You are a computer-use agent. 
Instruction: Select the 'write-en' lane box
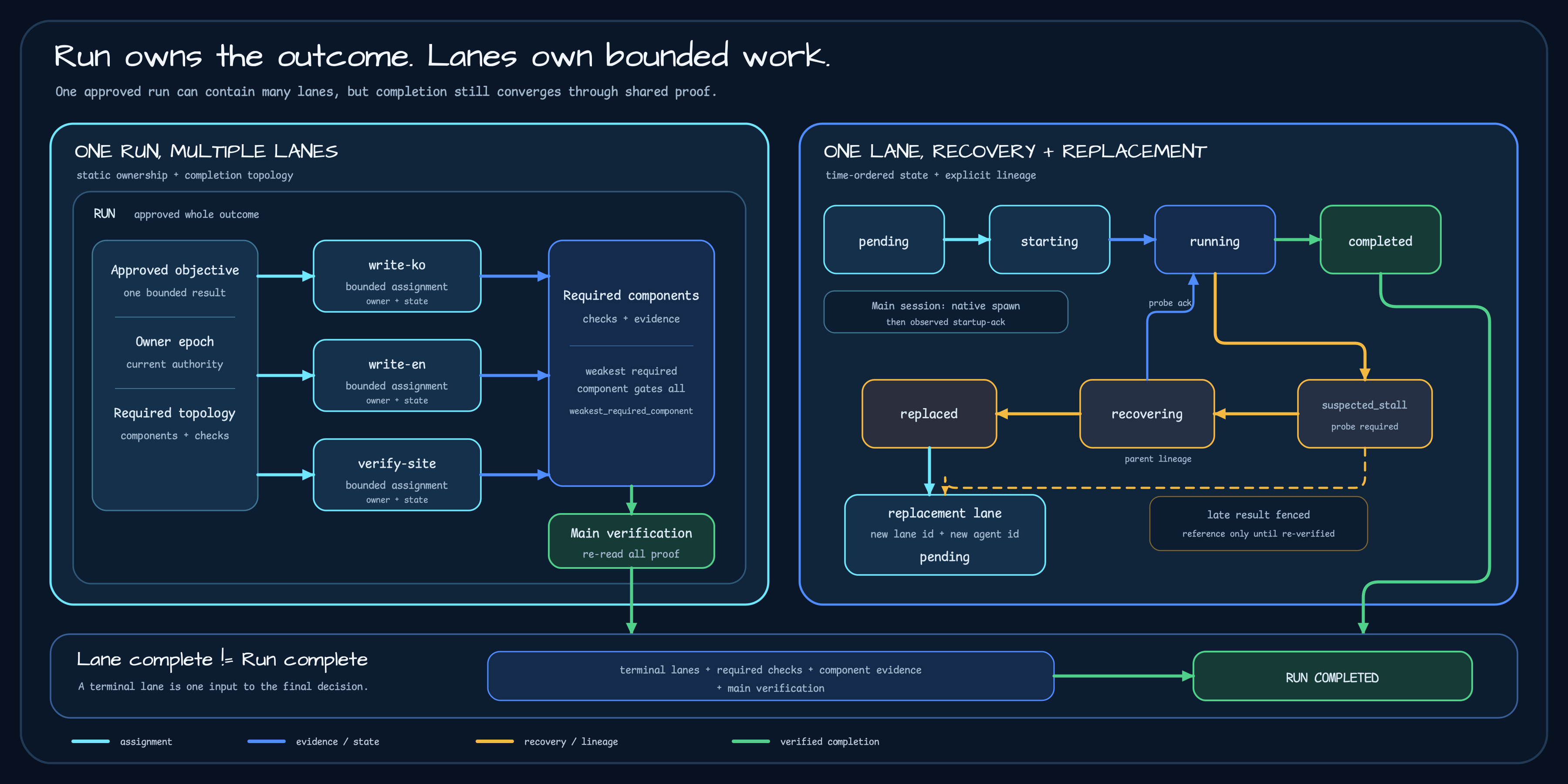397,375
